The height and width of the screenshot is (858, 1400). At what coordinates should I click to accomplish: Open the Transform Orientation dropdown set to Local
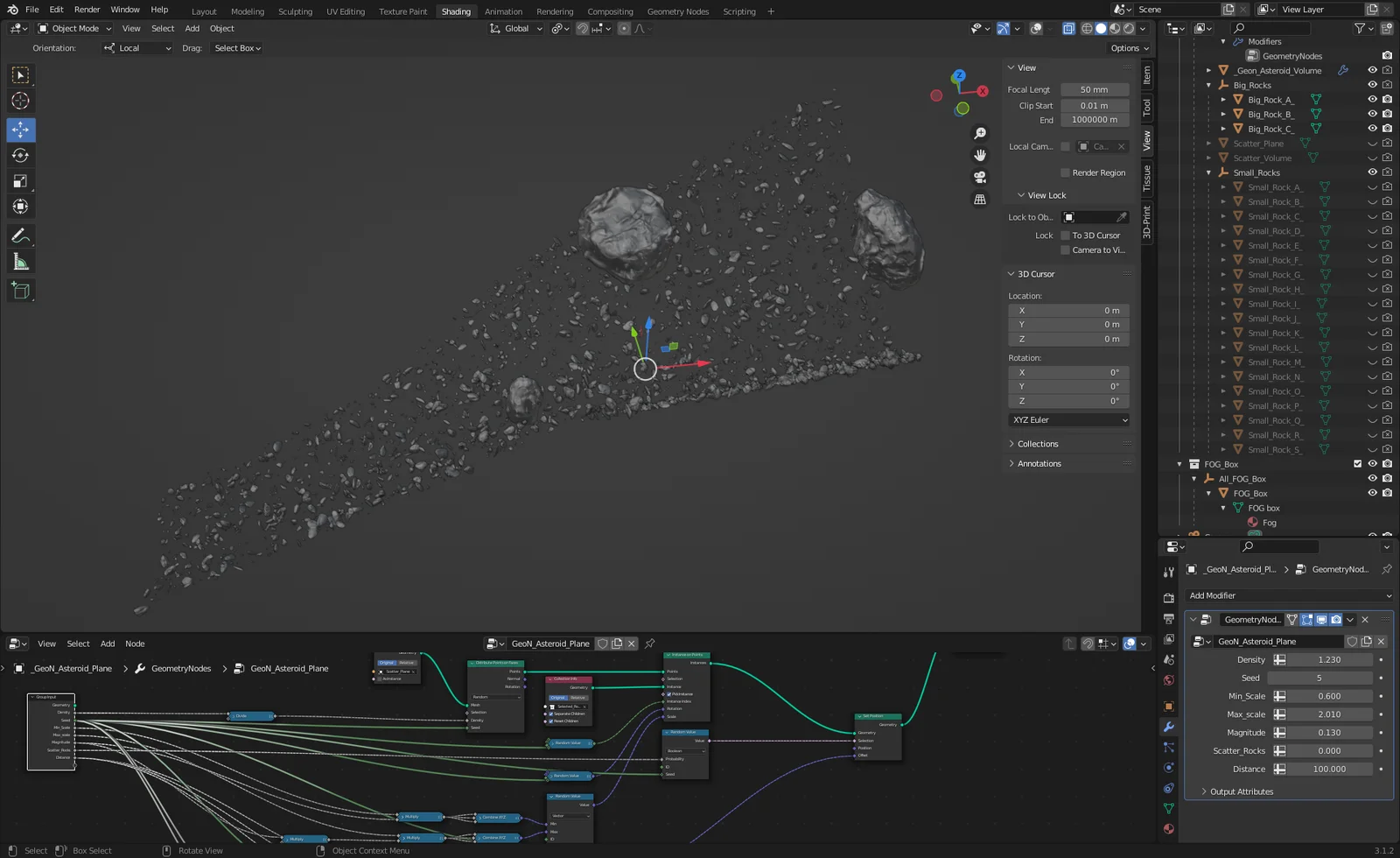(136, 47)
